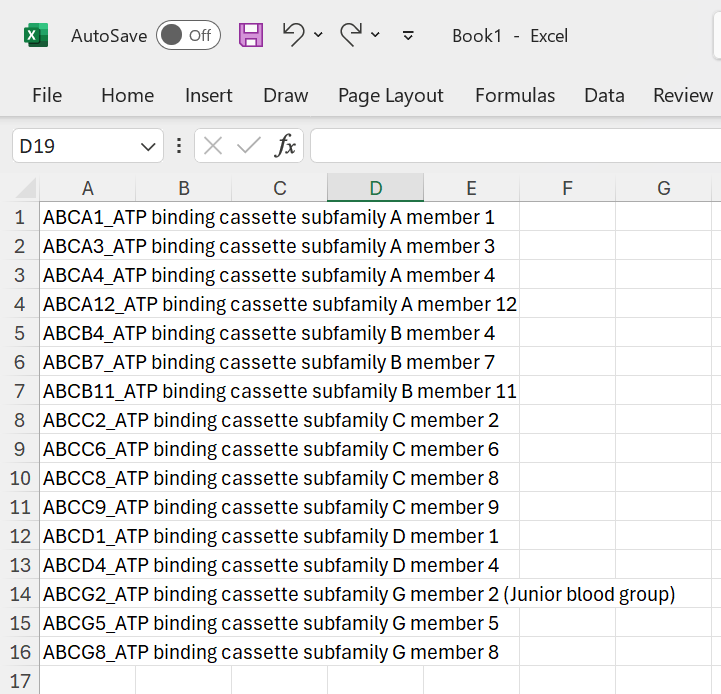Click the formula bar Enter checkmark icon
This screenshot has height=694, width=721.
[248, 146]
